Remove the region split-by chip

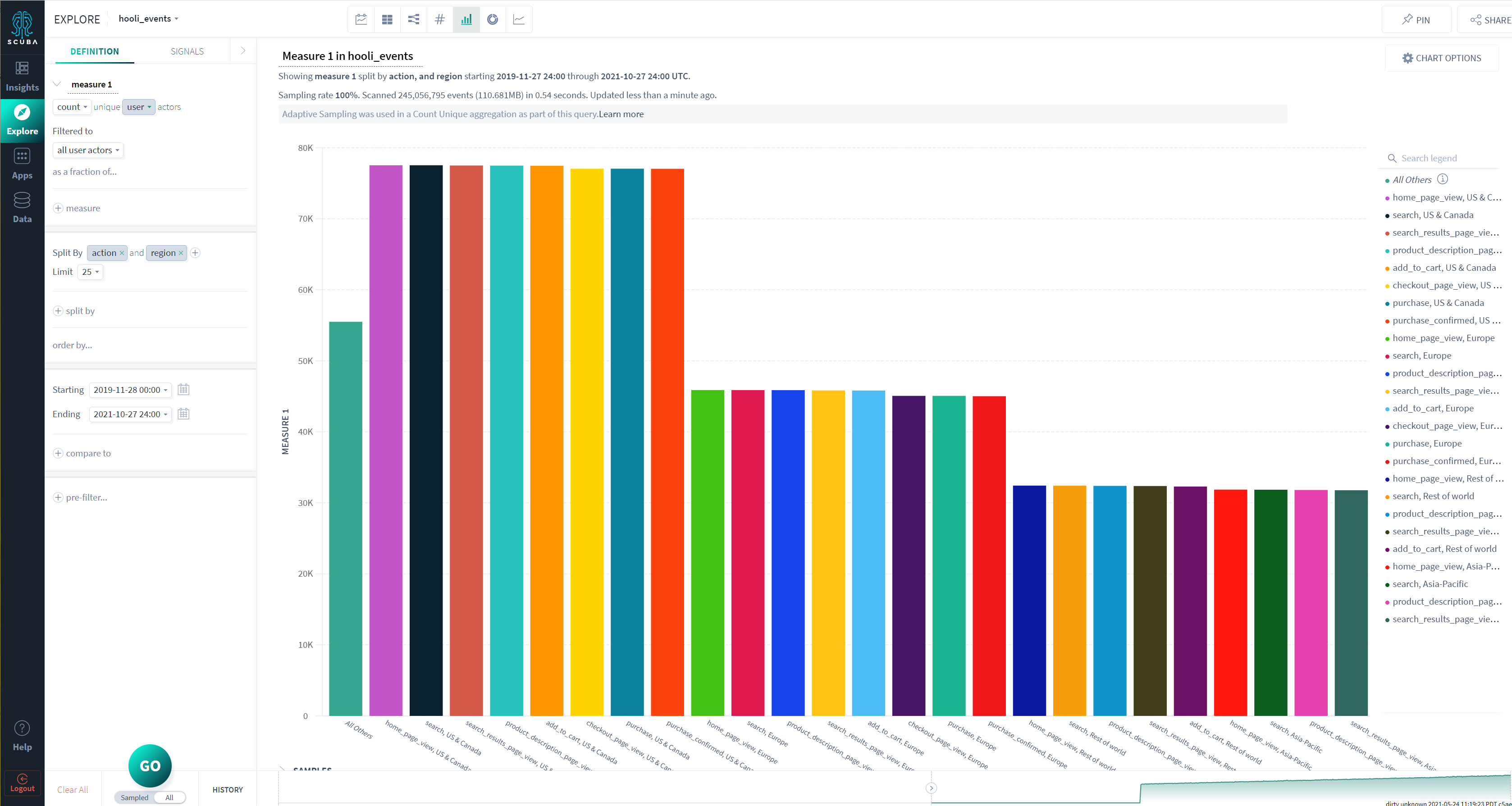pos(181,253)
